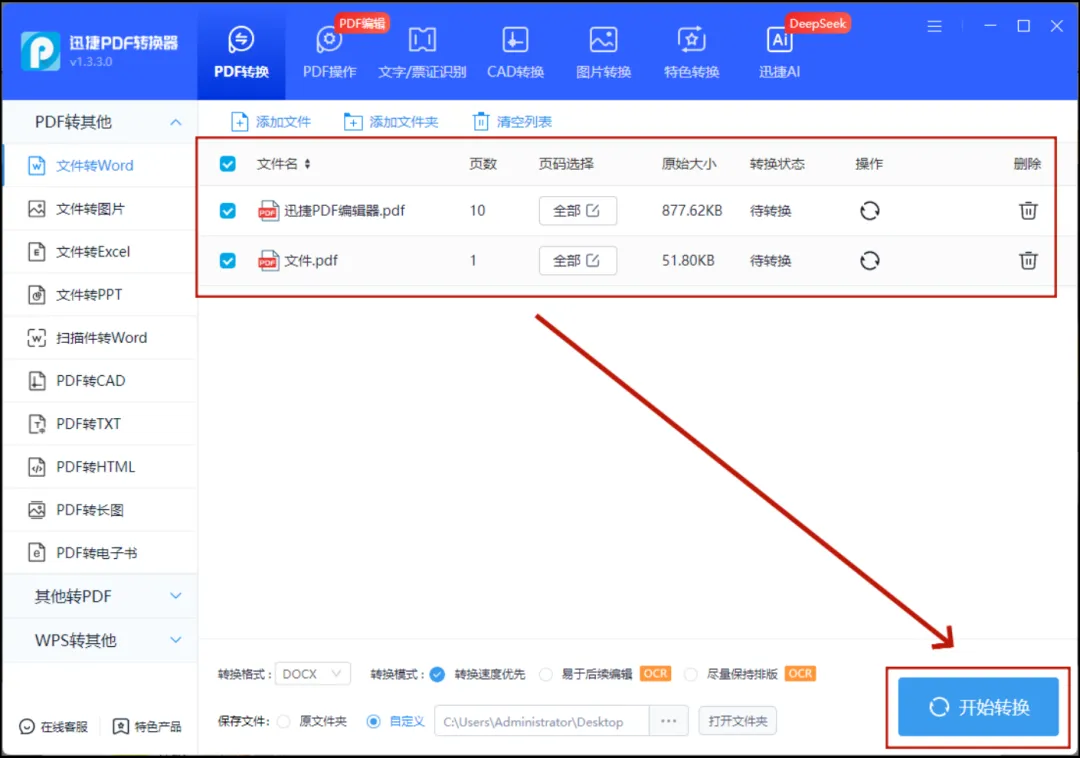Open PDF转TXT in sidebar
This screenshot has height=758, width=1080.
[100, 424]
